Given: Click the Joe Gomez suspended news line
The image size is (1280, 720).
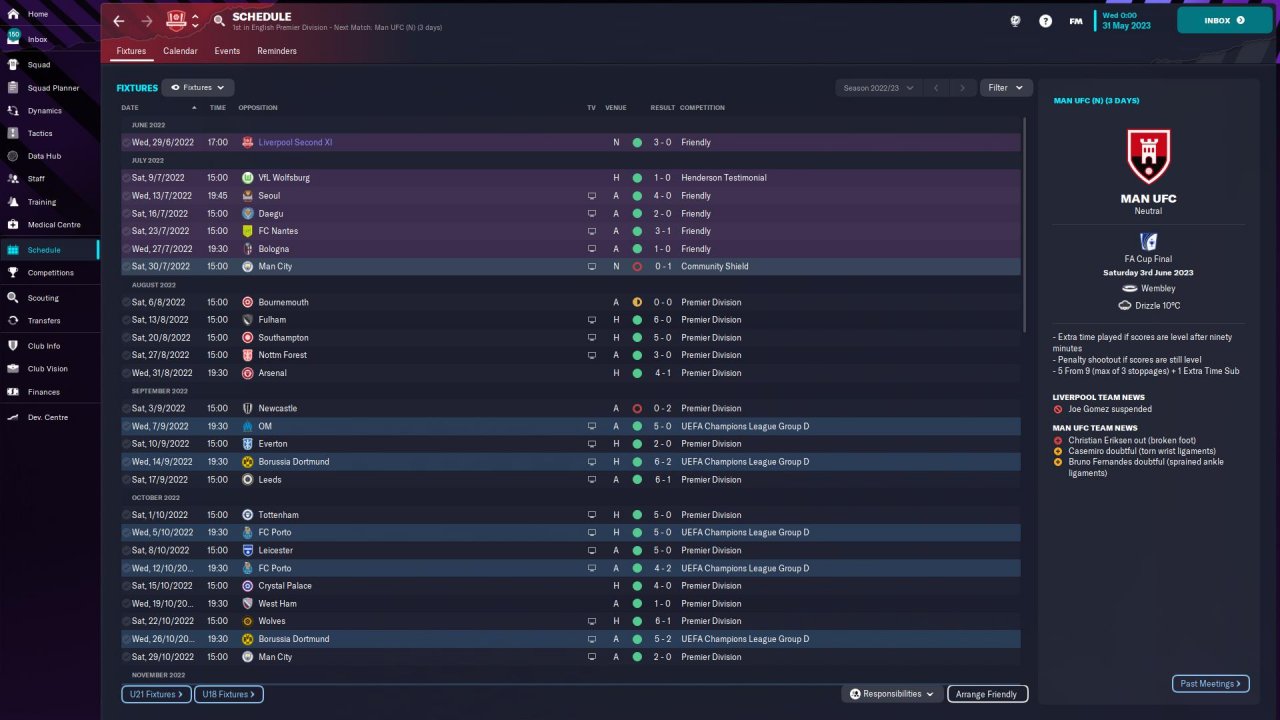Looking at the screenshot, I should point(1109,409).
